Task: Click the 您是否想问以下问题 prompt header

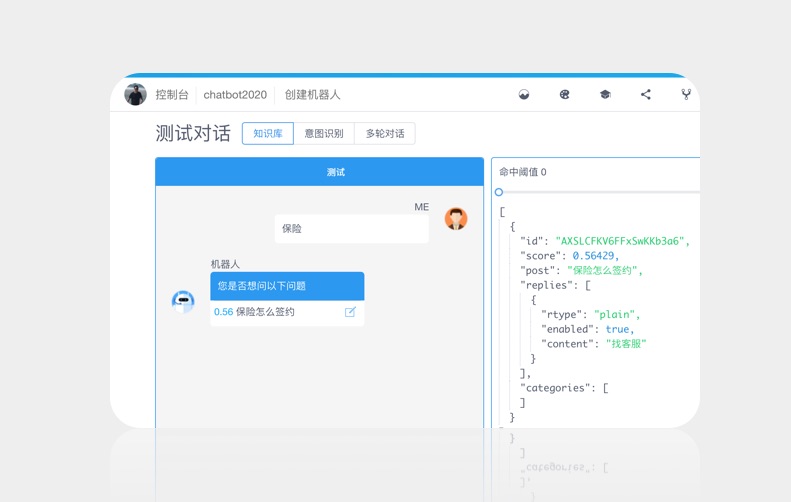Action: click(287, 286)
